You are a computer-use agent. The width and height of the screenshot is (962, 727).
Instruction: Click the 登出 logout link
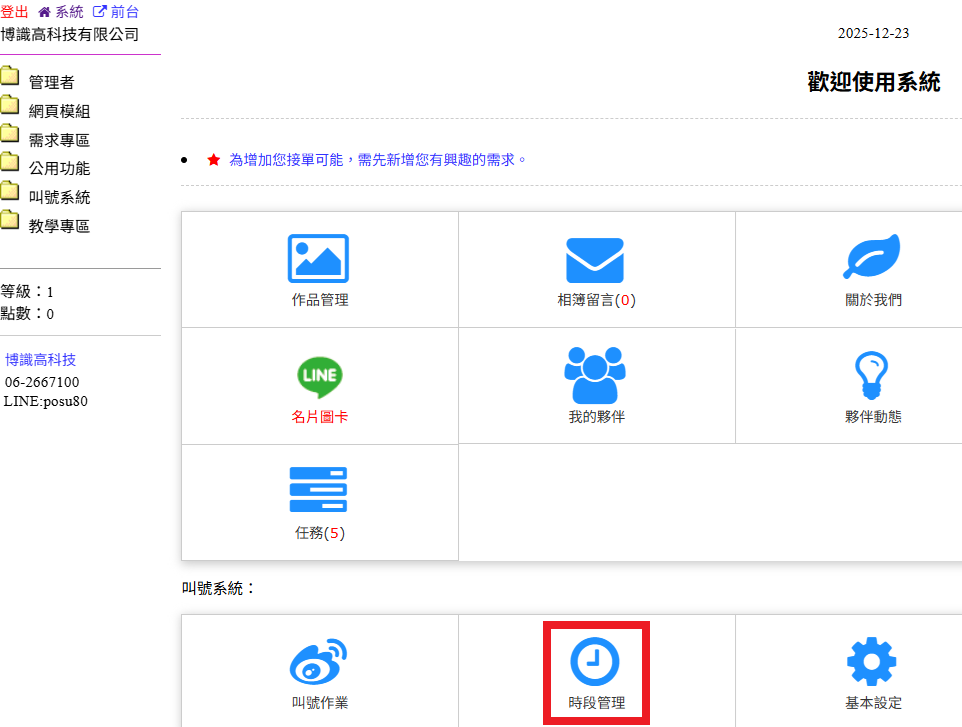15,12
